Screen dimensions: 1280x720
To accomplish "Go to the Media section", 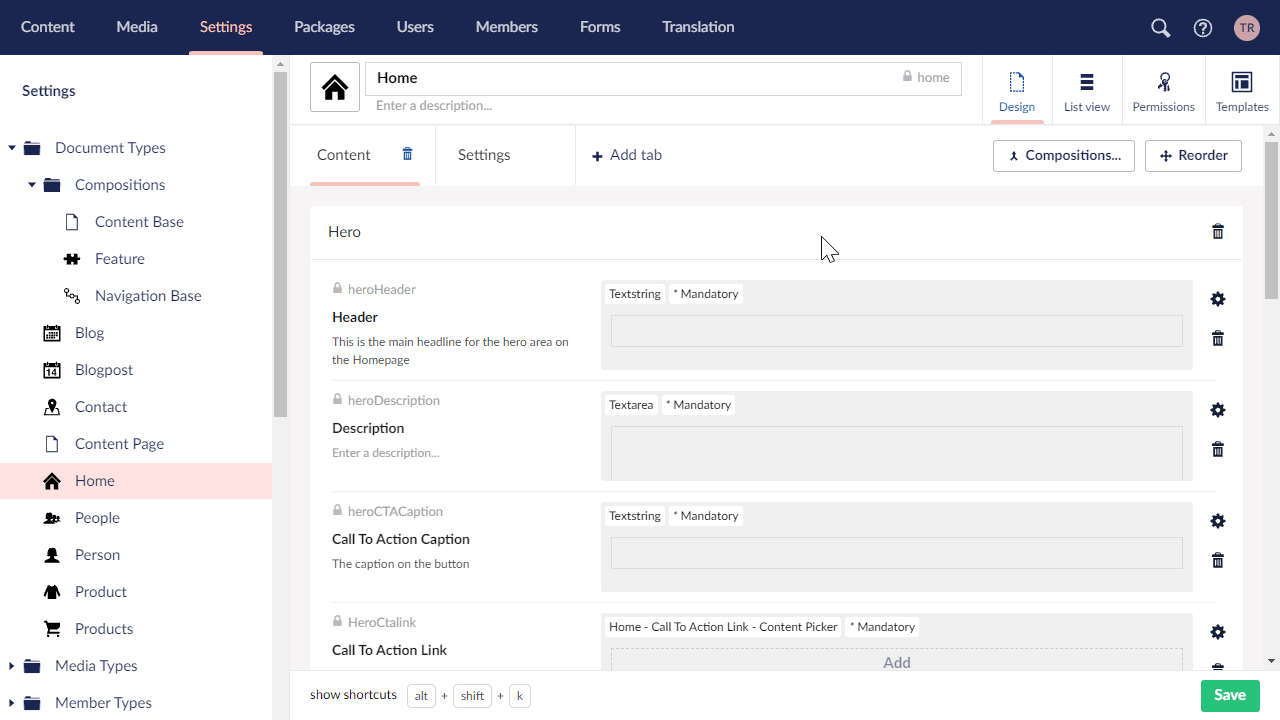I will pyautogui.click(x=137, y=27).
